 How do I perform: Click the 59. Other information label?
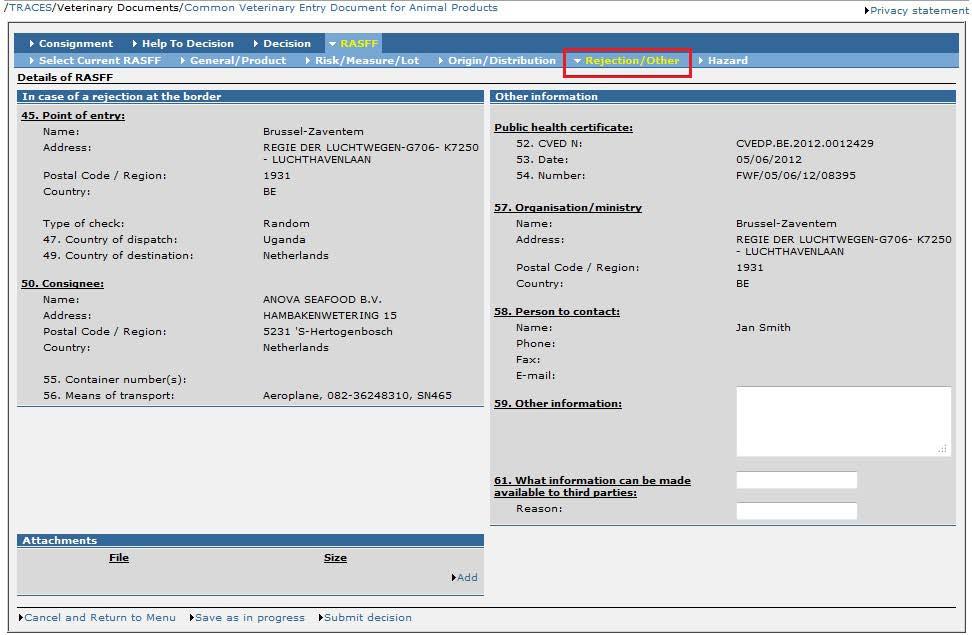click(x=557, y=403)
